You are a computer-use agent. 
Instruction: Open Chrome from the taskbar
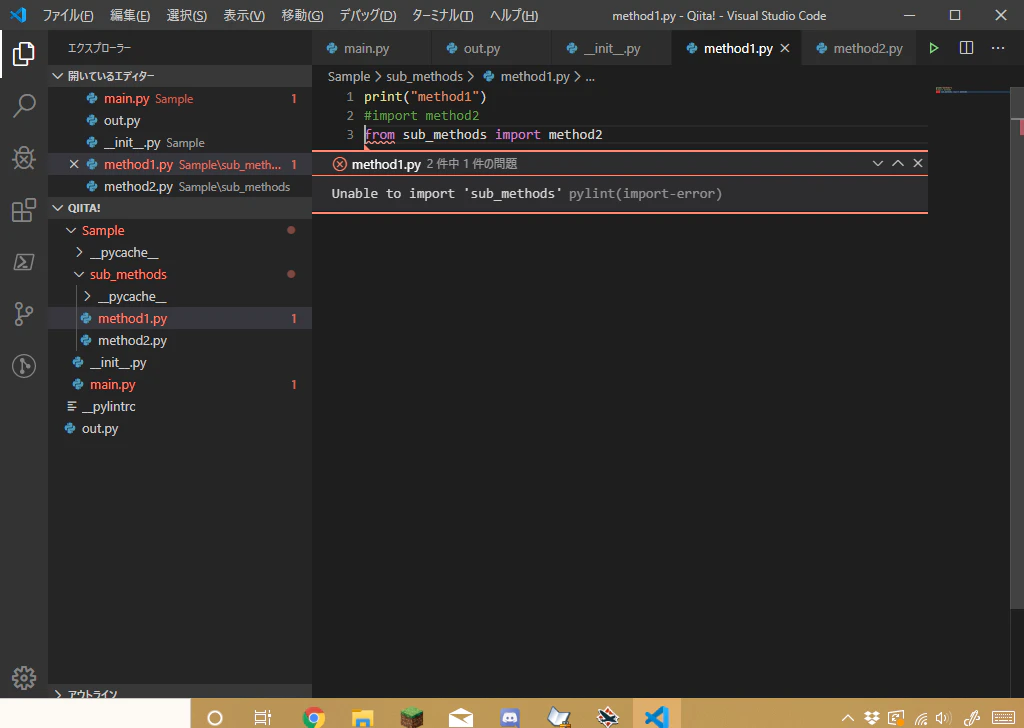click(x=313, y=718)
